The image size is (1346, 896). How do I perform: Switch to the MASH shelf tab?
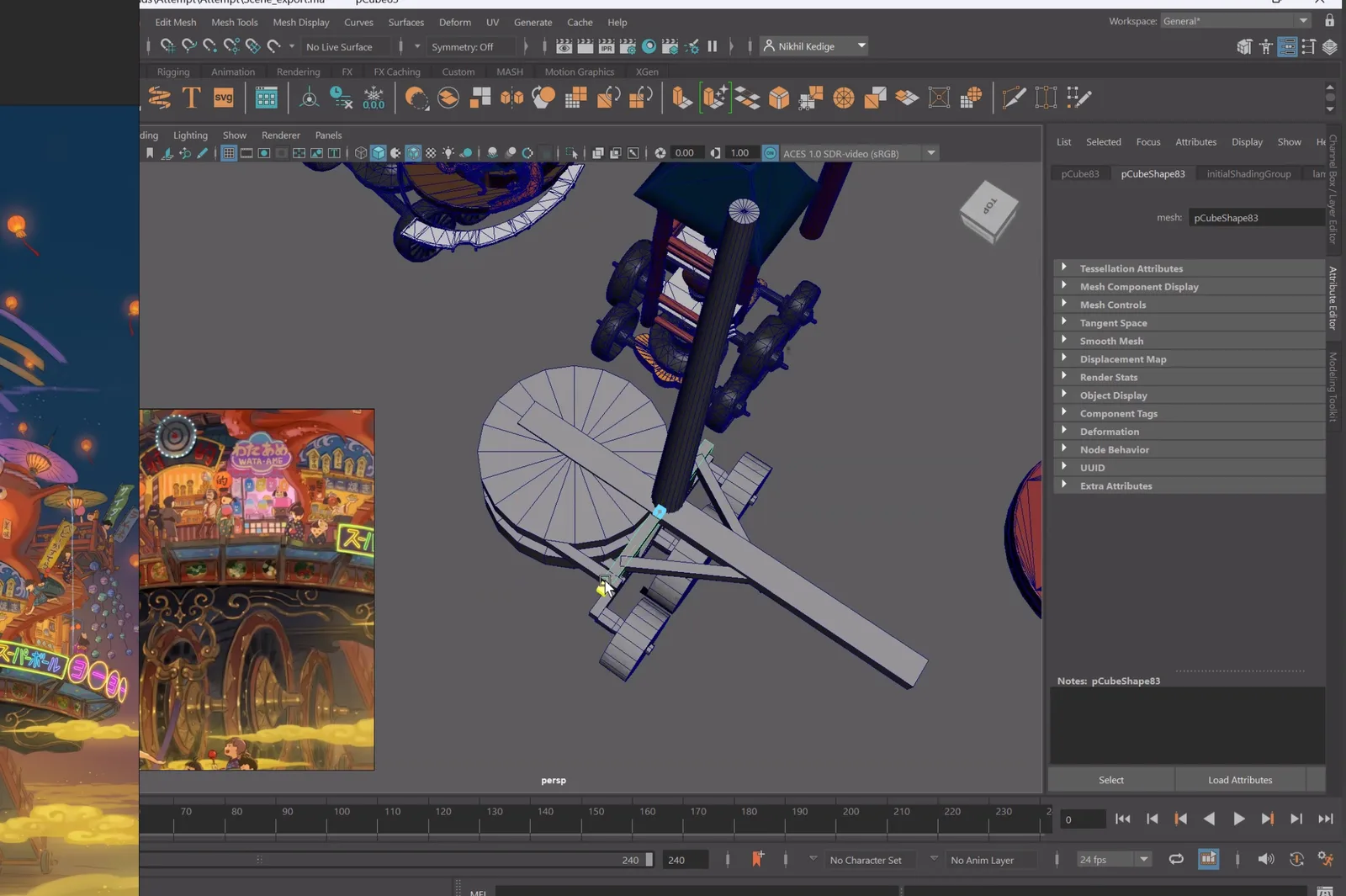[510, 72]
